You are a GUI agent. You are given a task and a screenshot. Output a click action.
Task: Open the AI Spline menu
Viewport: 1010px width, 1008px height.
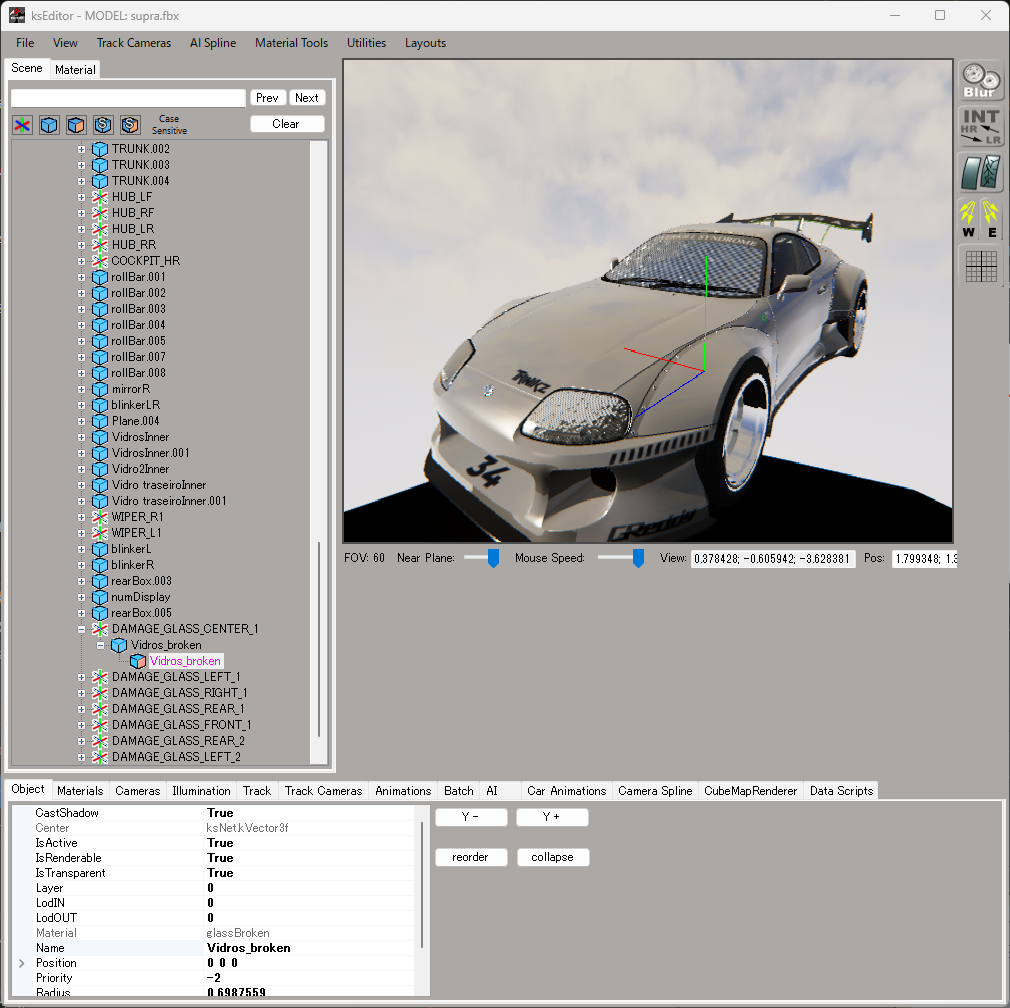[213, 43]
